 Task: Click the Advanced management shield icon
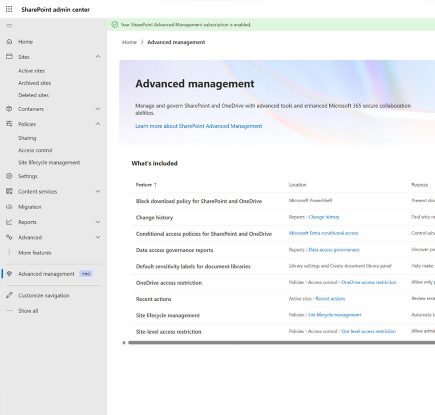[9, 274]
